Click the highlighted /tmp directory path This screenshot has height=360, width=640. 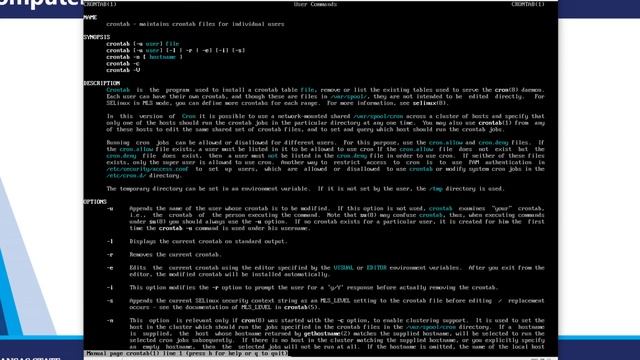point(436,189)
